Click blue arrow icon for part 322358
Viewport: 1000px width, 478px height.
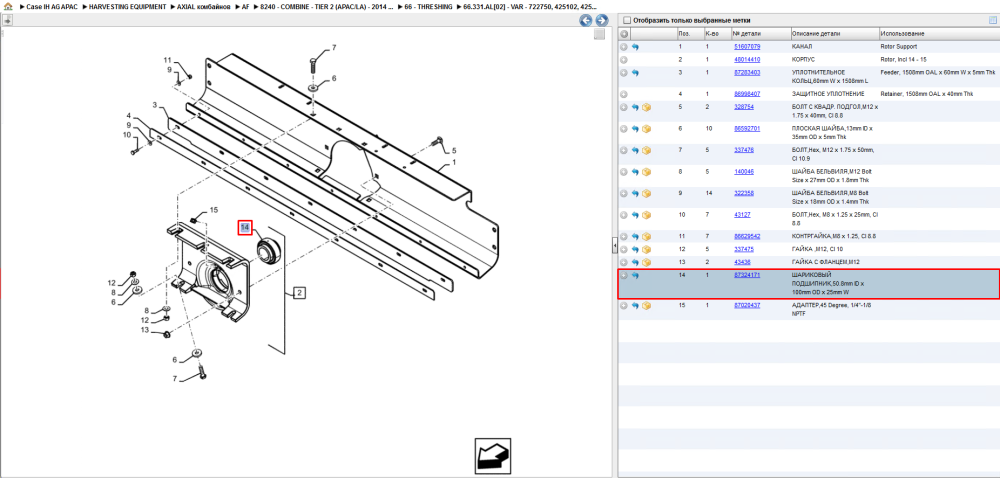click(x=635, y=193)
